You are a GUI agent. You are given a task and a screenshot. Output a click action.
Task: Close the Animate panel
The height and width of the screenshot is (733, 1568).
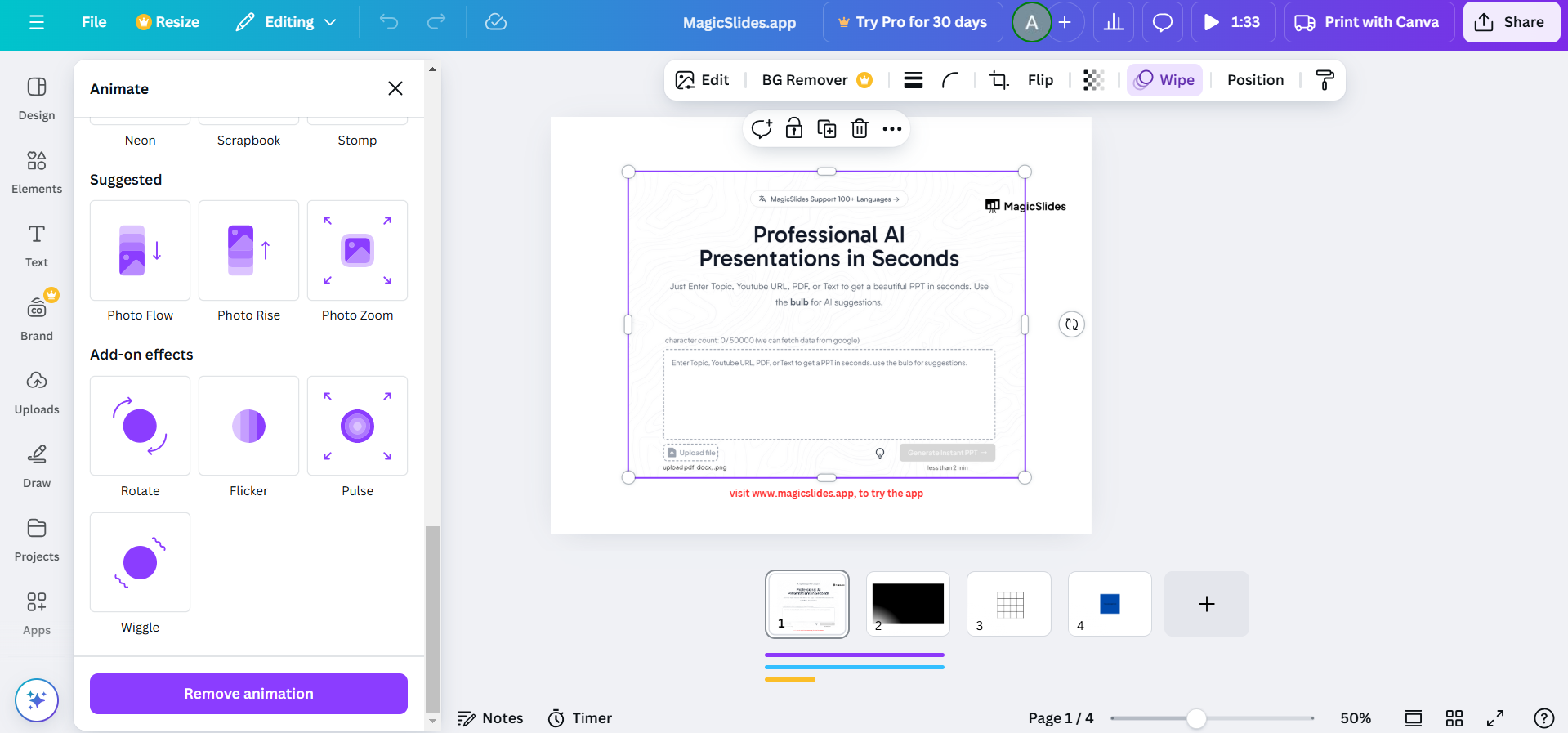tap(395, 88)
